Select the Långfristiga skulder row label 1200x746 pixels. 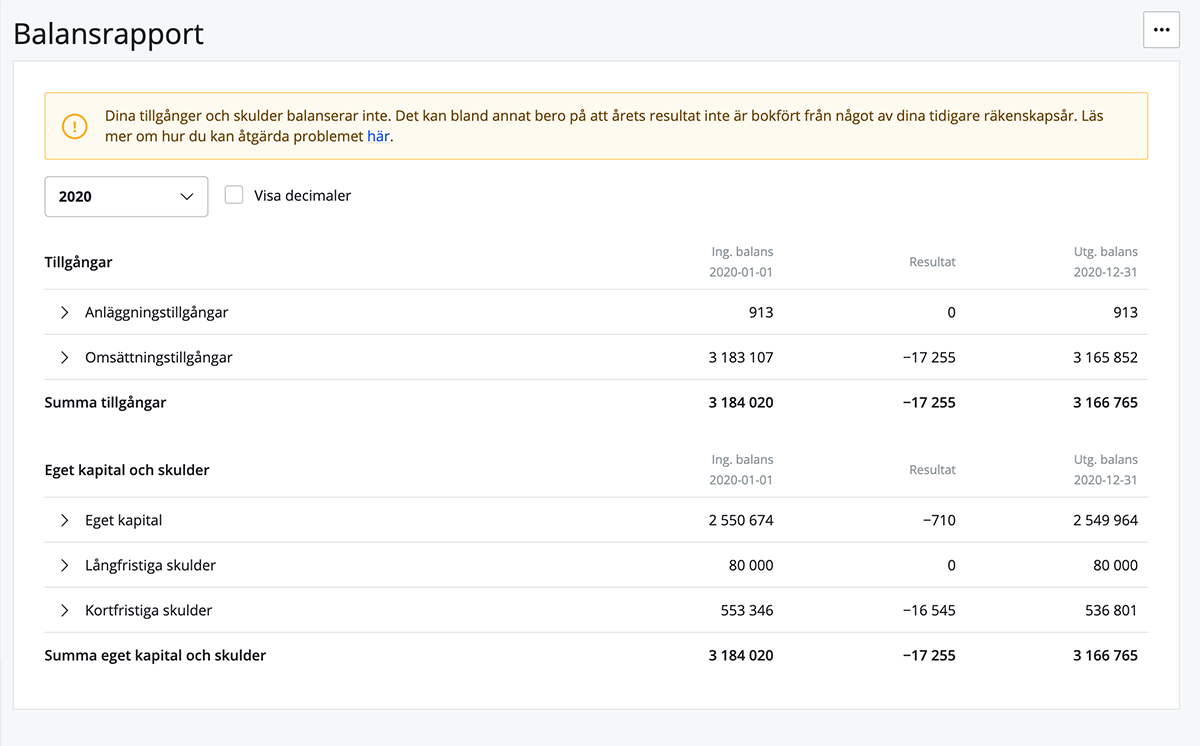[150, 565]
